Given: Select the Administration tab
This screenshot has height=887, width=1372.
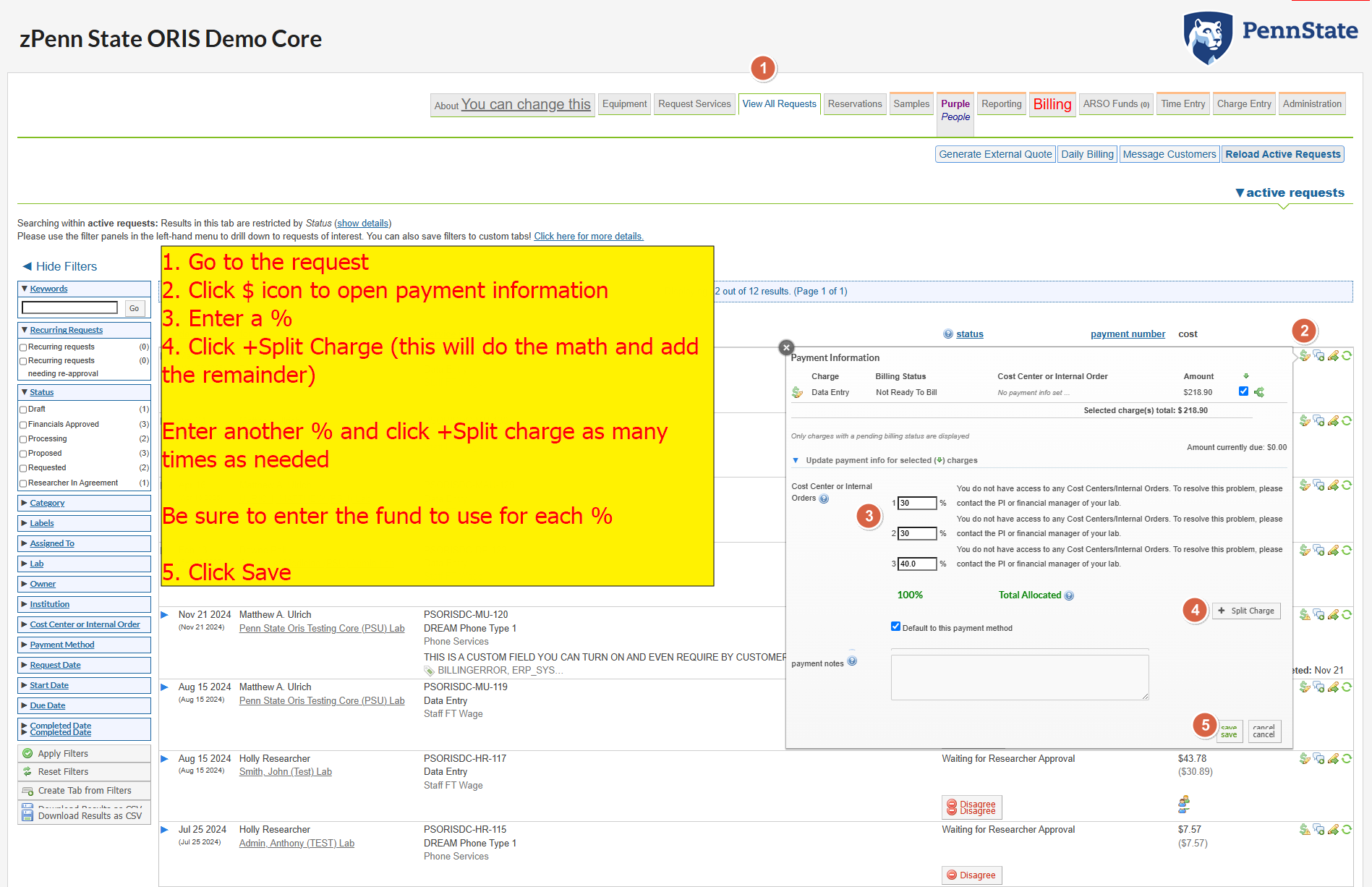Looking at the screenshot, I should [x=1312, y=104].
